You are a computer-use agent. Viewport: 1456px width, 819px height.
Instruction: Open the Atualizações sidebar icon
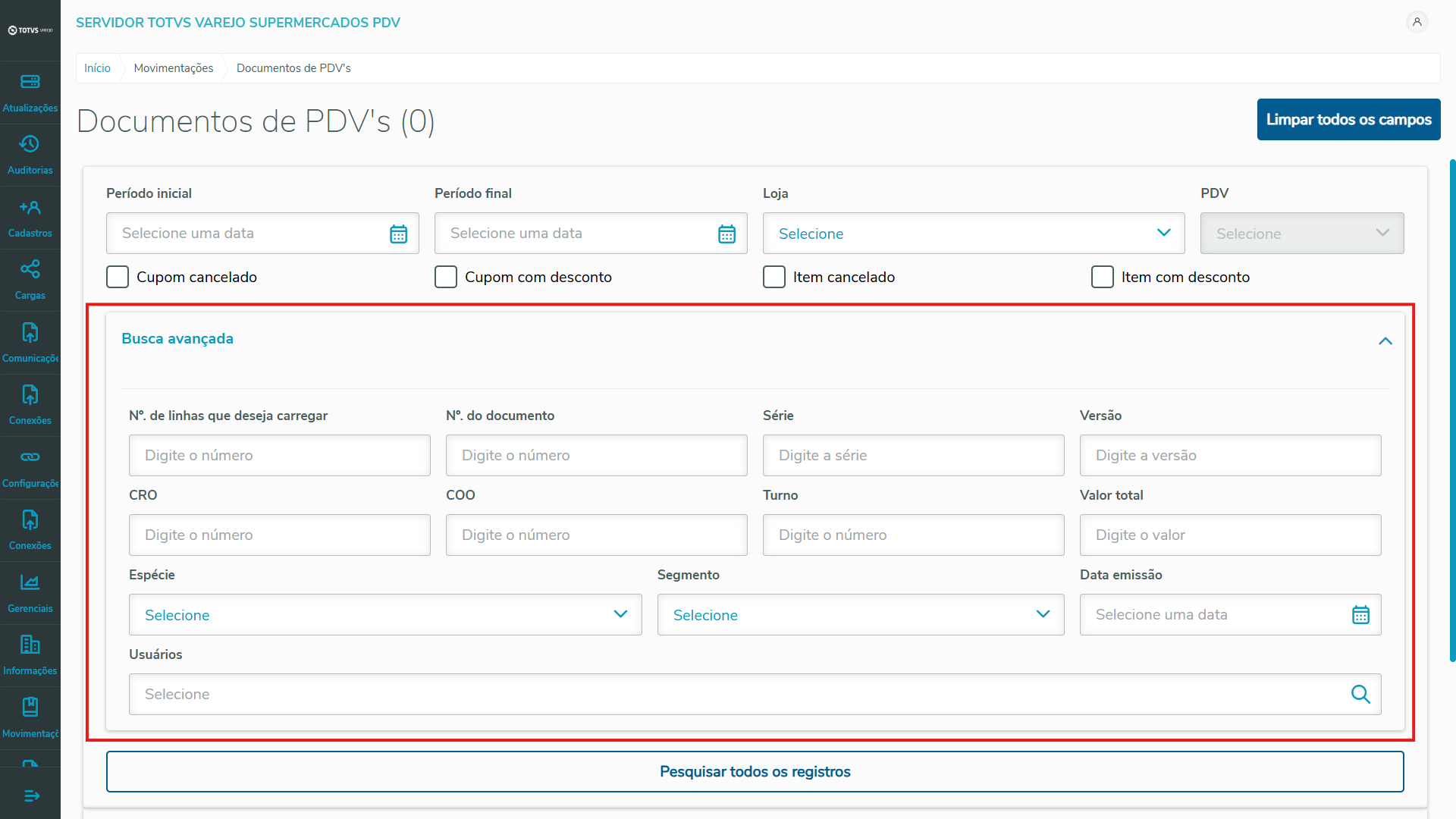pyautogui.click(x=30, y=82)
